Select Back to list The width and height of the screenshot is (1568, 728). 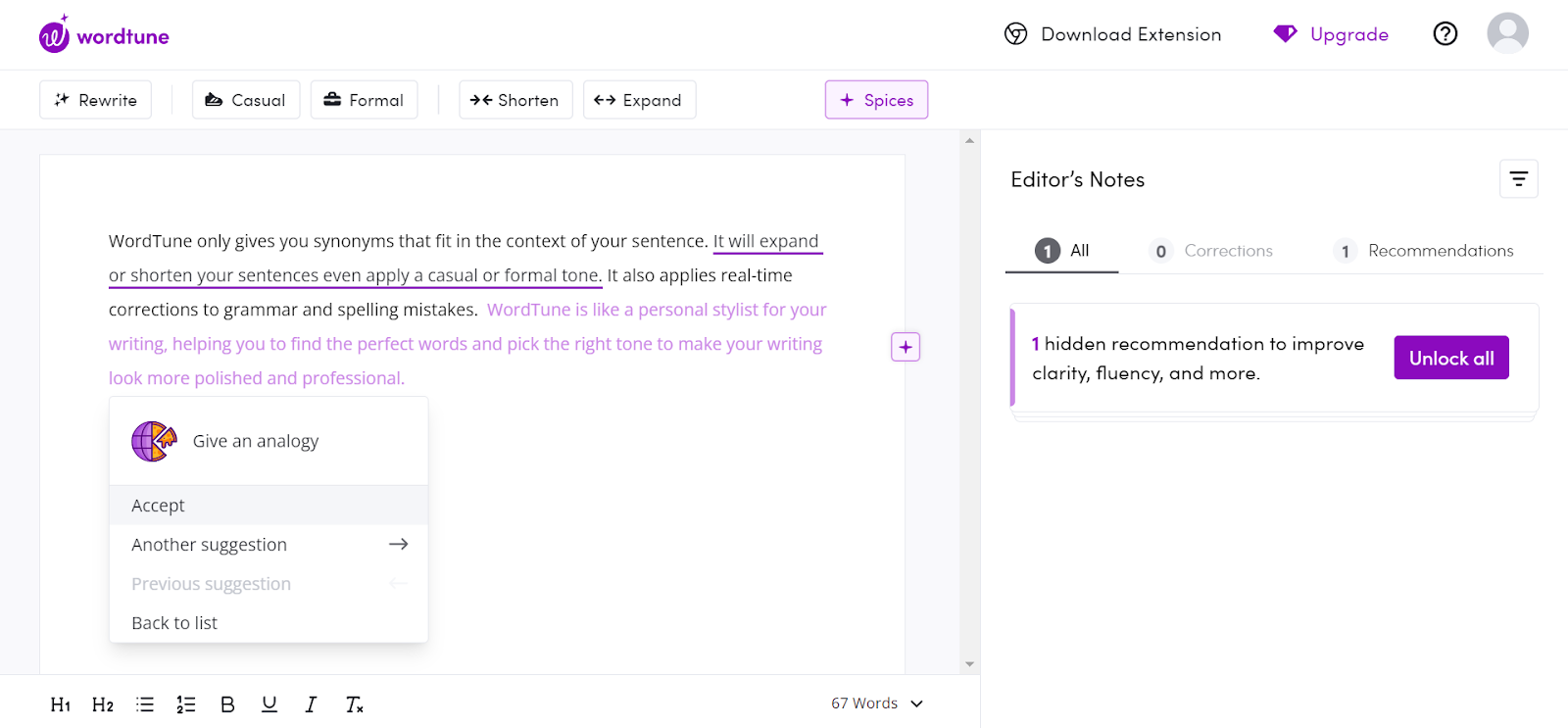pyautogui.click(x=269, y=623)
